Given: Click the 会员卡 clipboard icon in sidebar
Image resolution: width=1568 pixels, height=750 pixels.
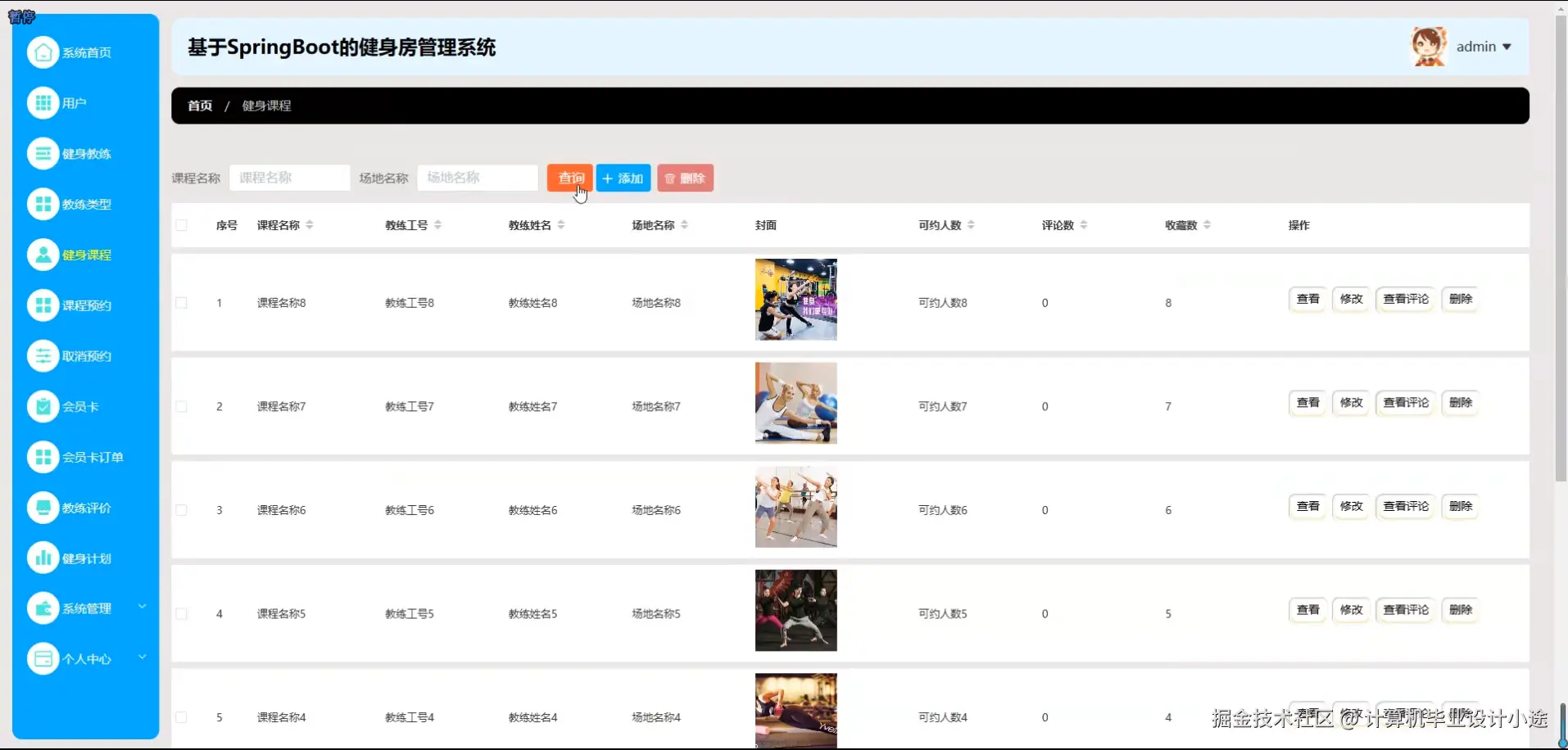Looking at the screenshot, I should pyautogui.click(x=43, y=406).
